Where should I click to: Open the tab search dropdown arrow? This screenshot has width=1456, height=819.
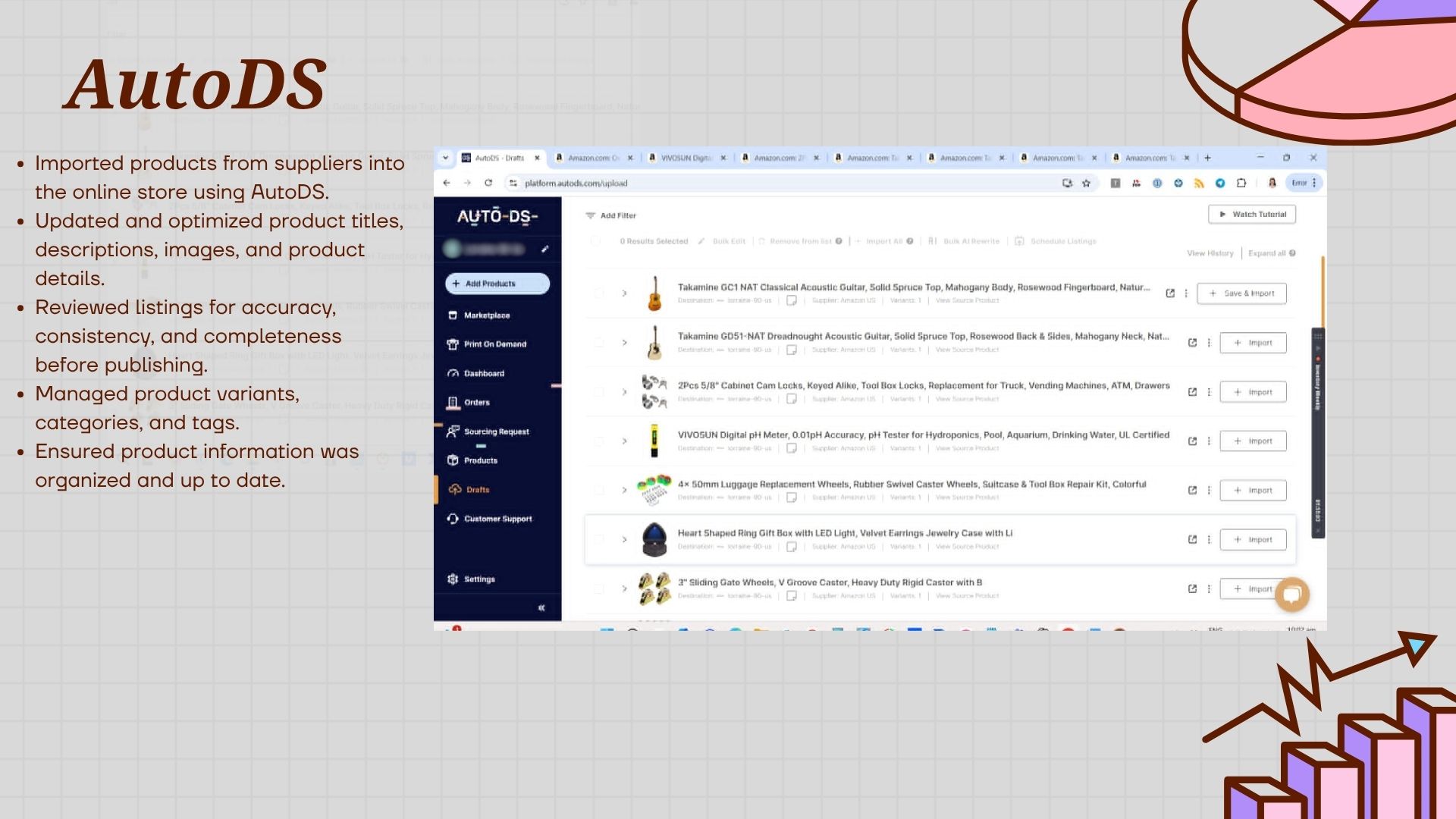pos(445,158)
